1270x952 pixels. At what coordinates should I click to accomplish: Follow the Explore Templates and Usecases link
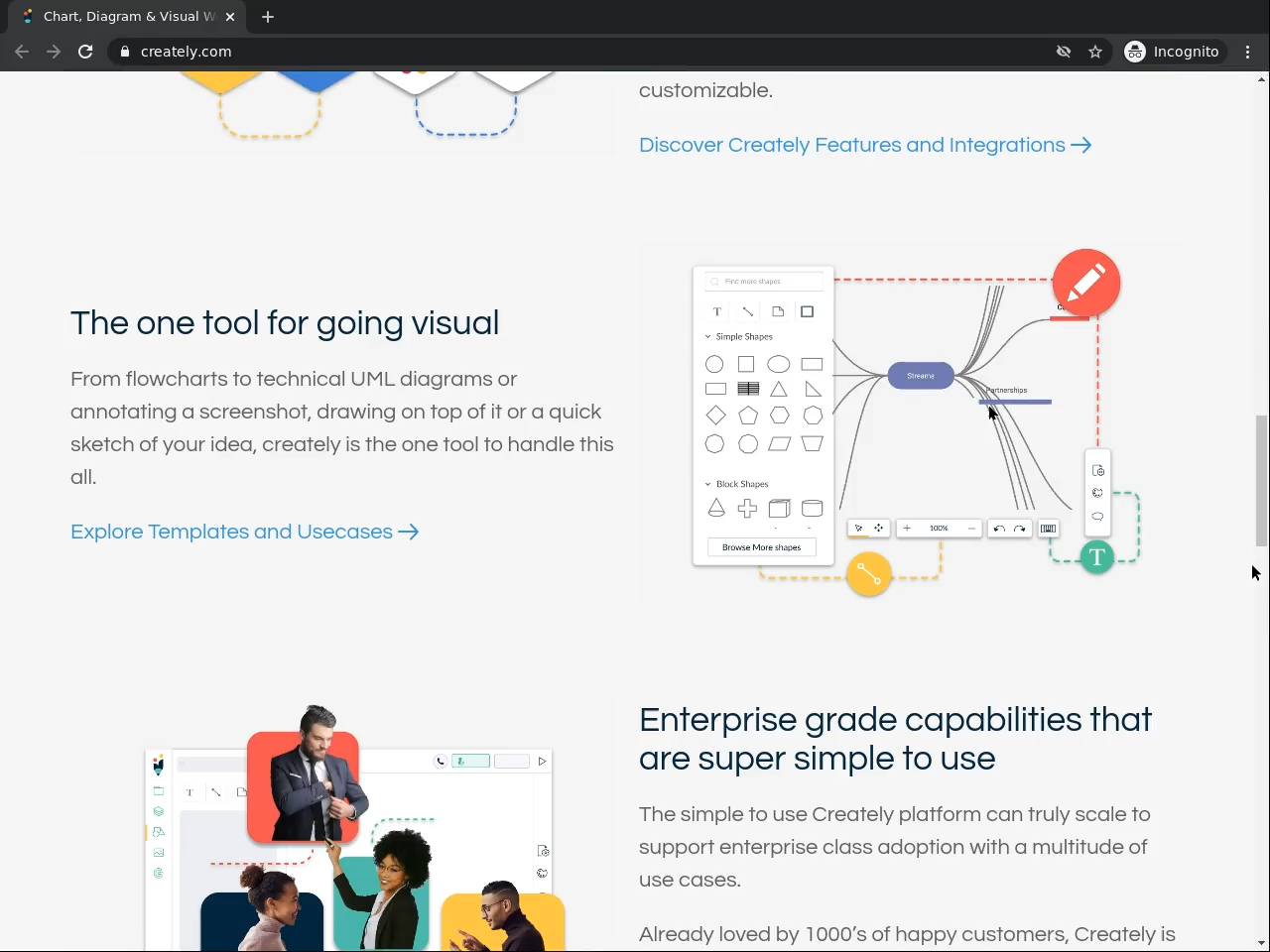(245, 532)
